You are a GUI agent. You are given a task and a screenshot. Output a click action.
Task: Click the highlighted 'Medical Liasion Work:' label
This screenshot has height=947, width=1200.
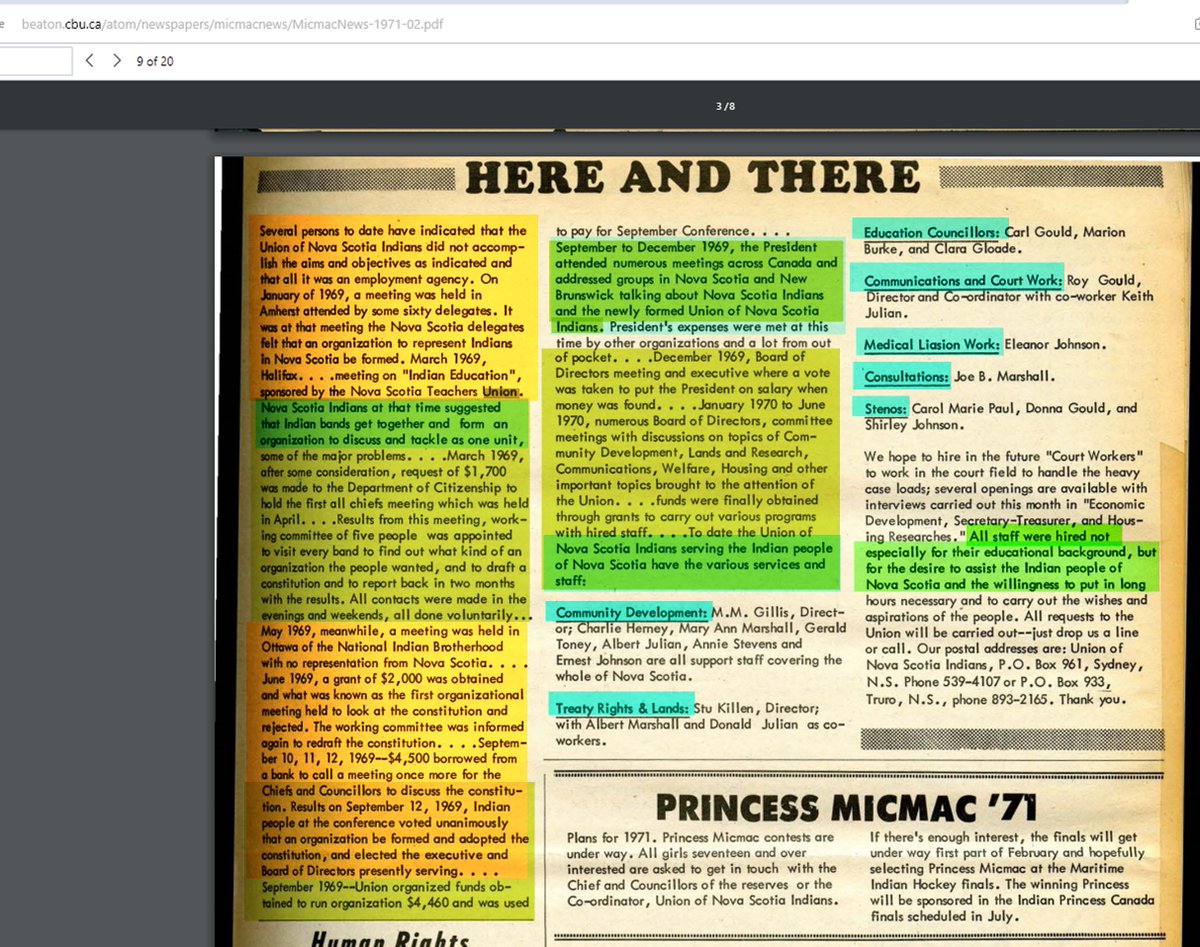click(x=931, y=345)
